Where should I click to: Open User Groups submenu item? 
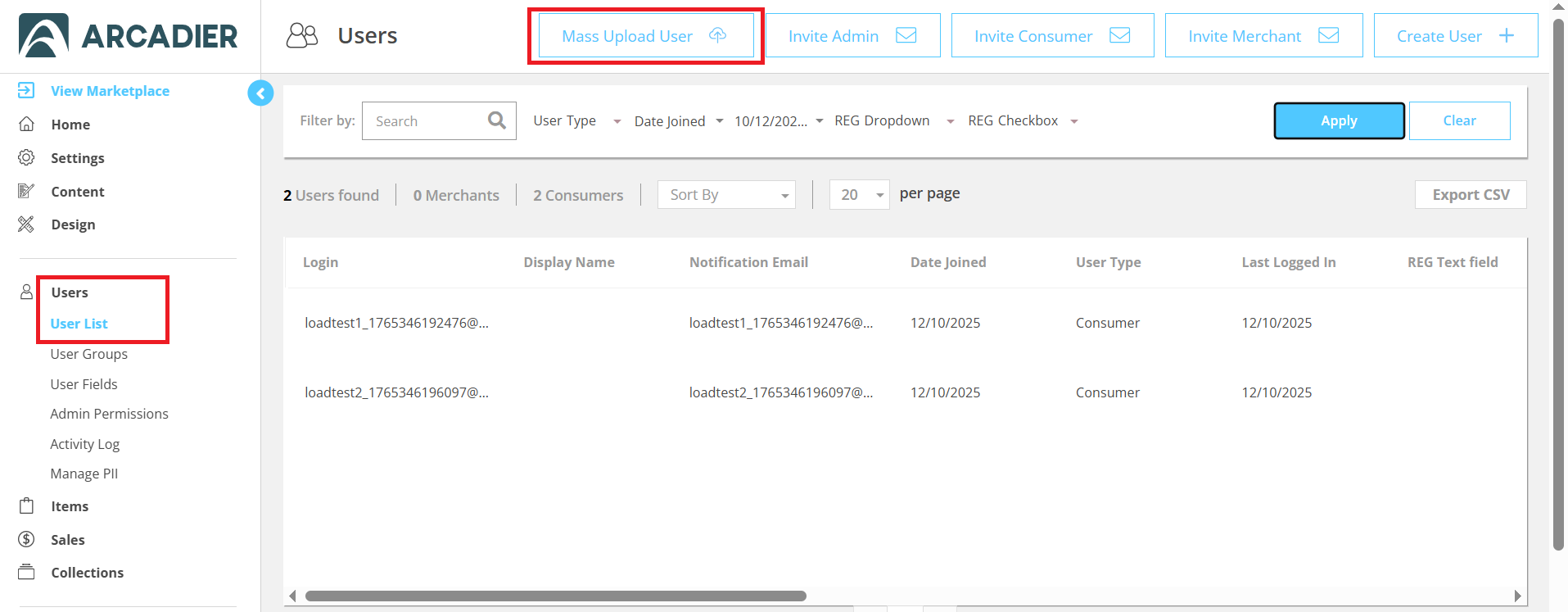(89, 353)
